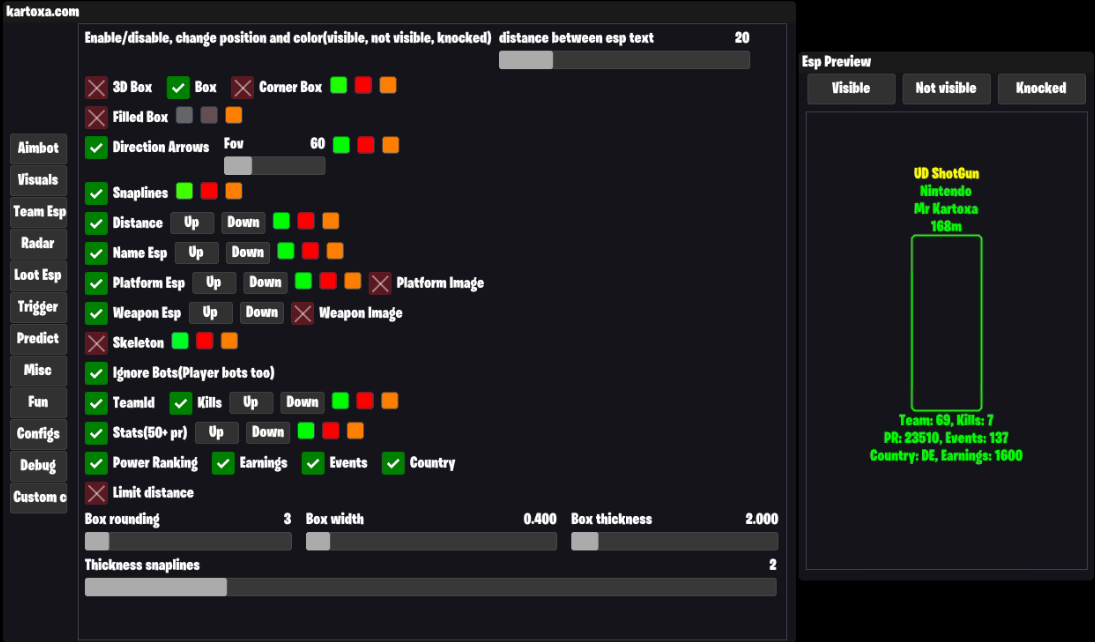Move Weapon Esp Down
This screenshot has width=1095, height=642.
pyautogui.click(x=262, y=312)
